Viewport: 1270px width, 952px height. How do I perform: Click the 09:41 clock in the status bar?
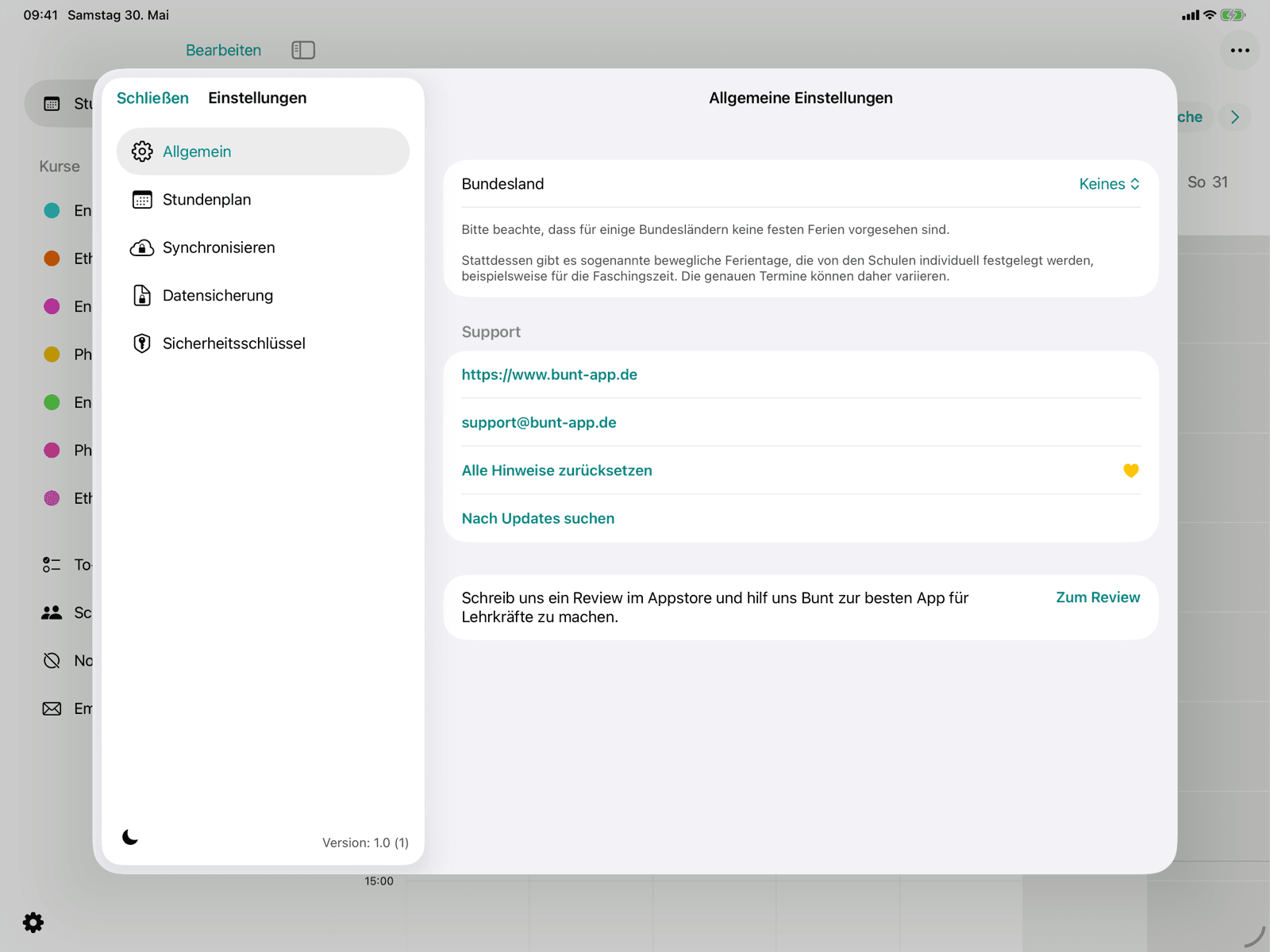[40, 15]
